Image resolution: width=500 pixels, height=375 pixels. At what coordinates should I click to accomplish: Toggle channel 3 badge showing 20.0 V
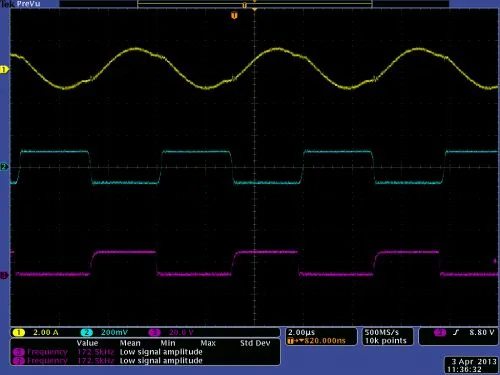point(171,332)
